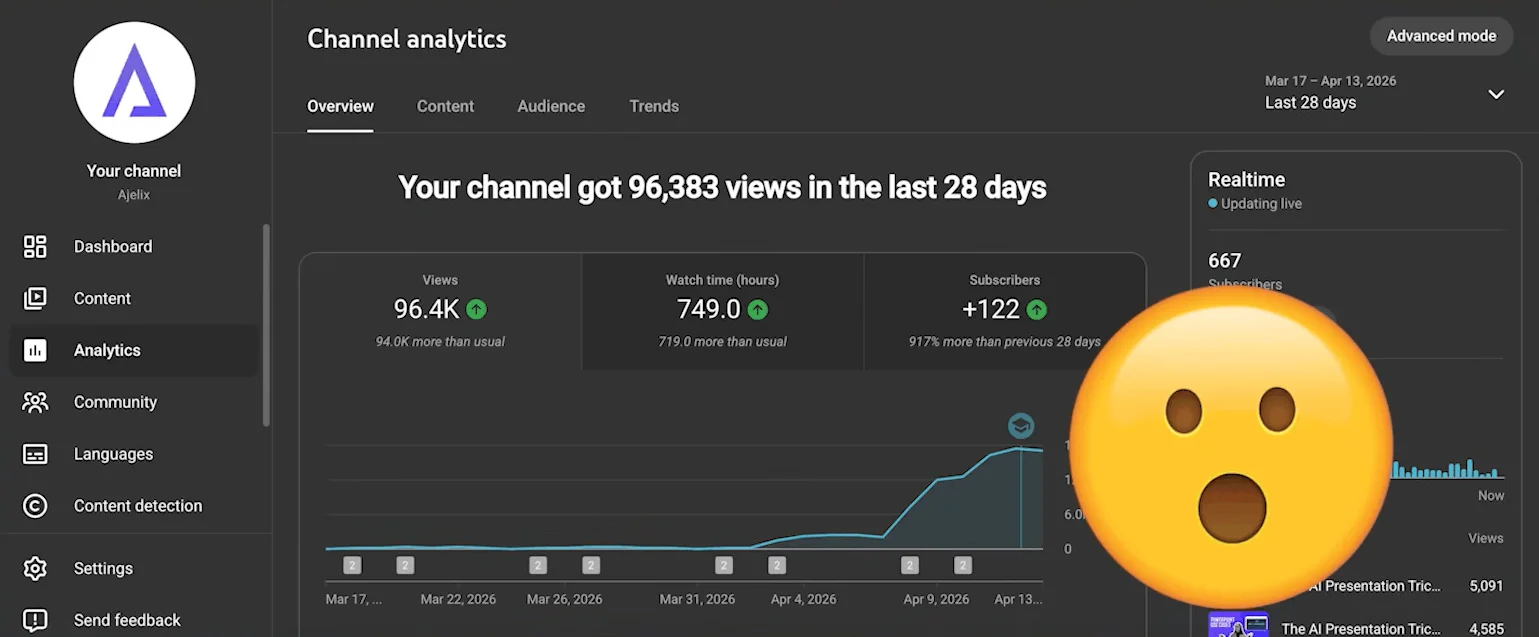Open the Trends tab

pos(654,107)
